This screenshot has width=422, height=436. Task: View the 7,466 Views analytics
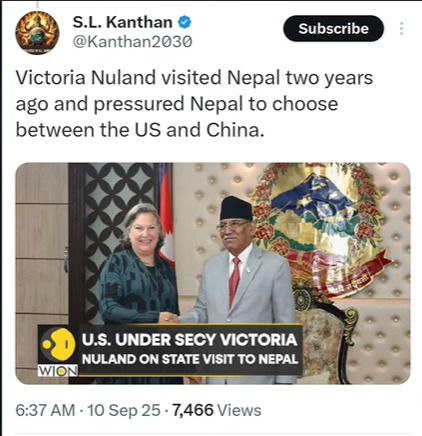(217, 410)
